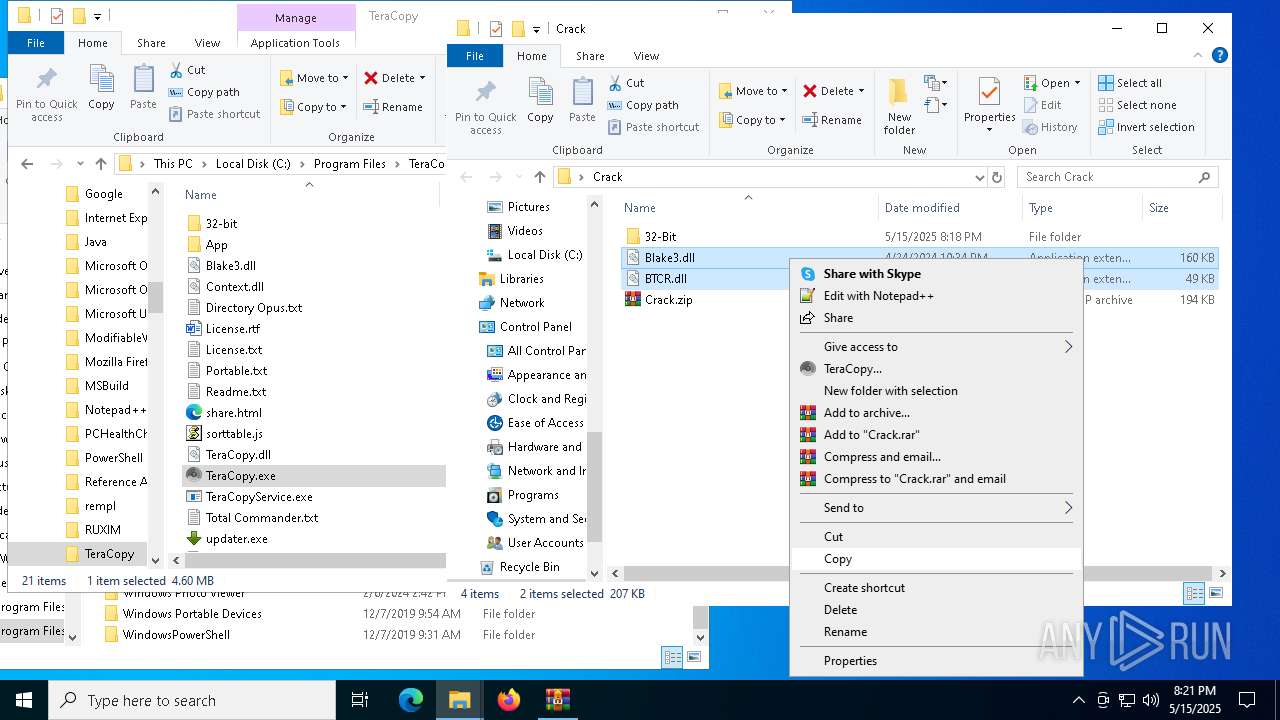
Task: Open Properties from the context menu
Action: click(850, 661)
